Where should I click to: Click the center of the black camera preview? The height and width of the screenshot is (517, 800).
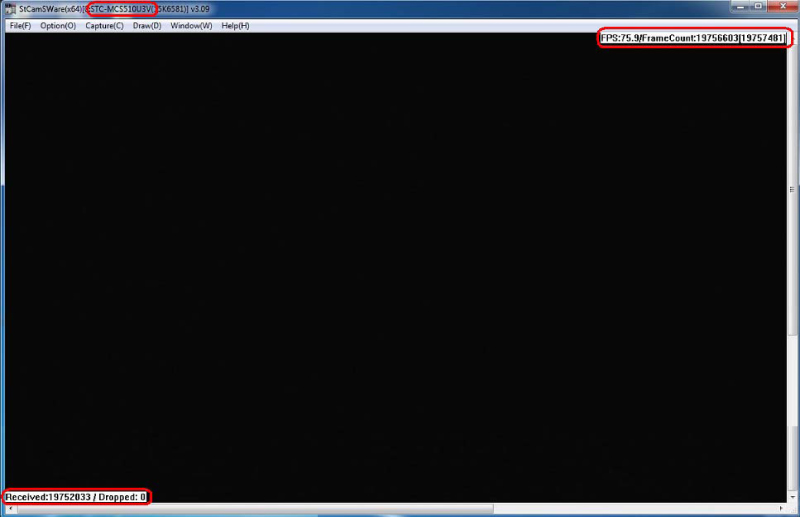tap(395, 267)
